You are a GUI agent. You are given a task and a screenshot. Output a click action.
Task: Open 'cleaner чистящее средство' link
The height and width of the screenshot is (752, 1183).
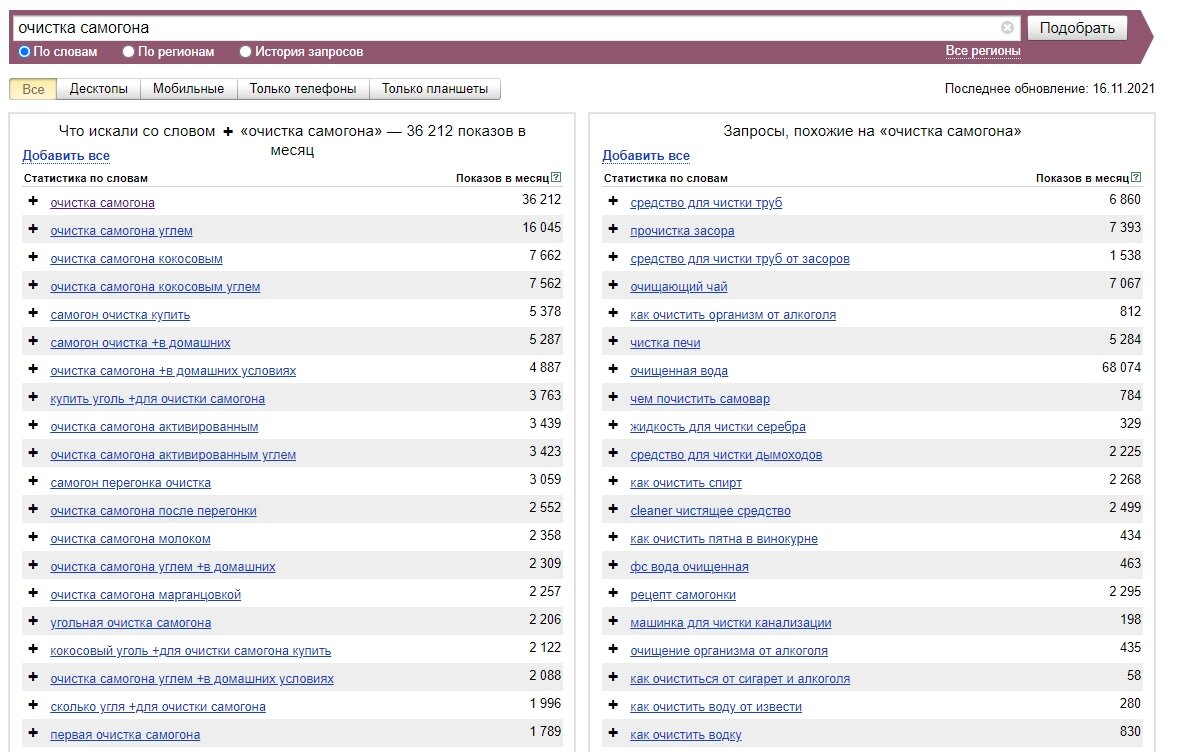point(710,511)
